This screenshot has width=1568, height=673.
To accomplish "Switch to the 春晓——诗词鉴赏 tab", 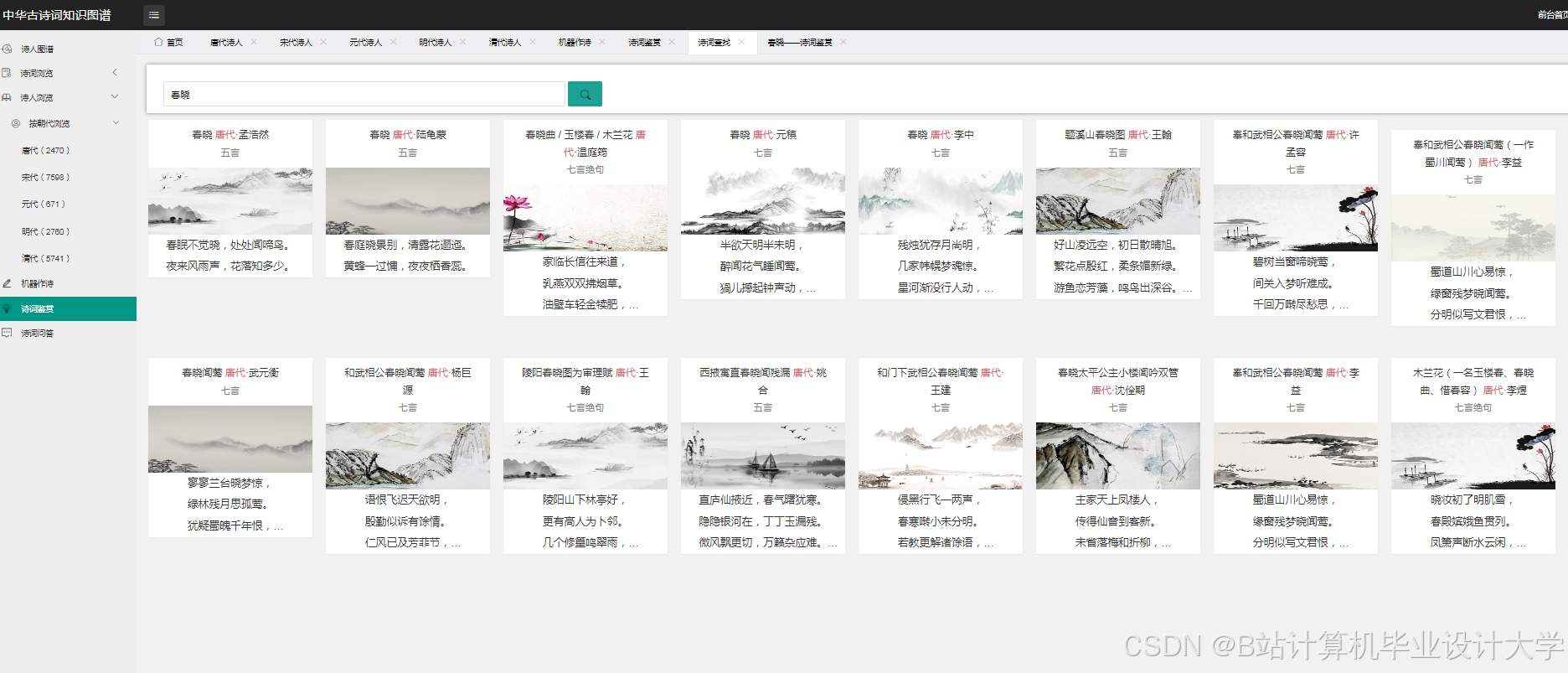I will 800,42.
